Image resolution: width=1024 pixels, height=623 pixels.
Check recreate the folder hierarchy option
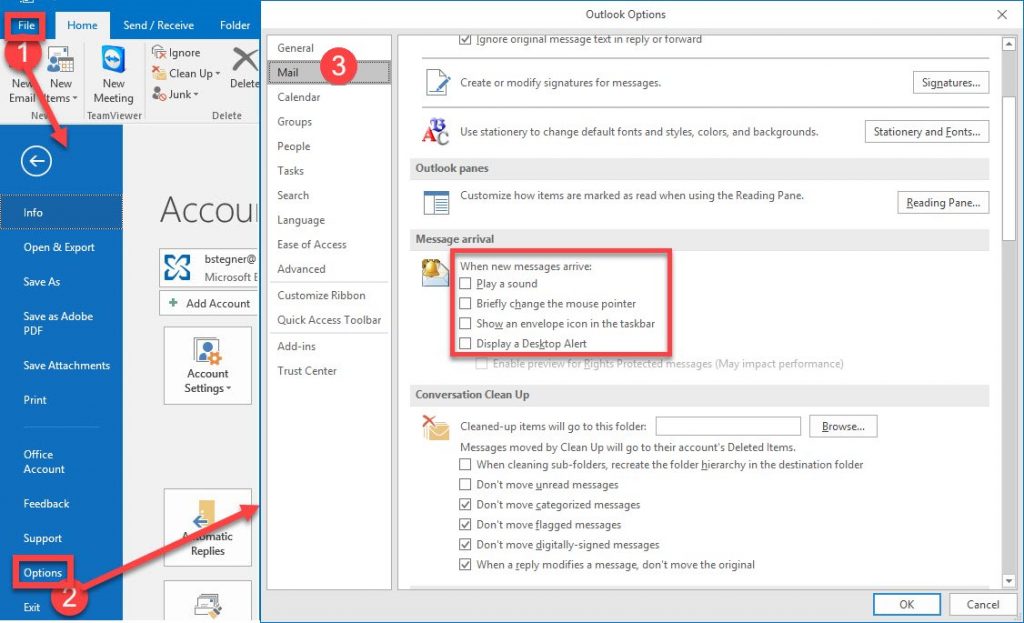[465, 464]
